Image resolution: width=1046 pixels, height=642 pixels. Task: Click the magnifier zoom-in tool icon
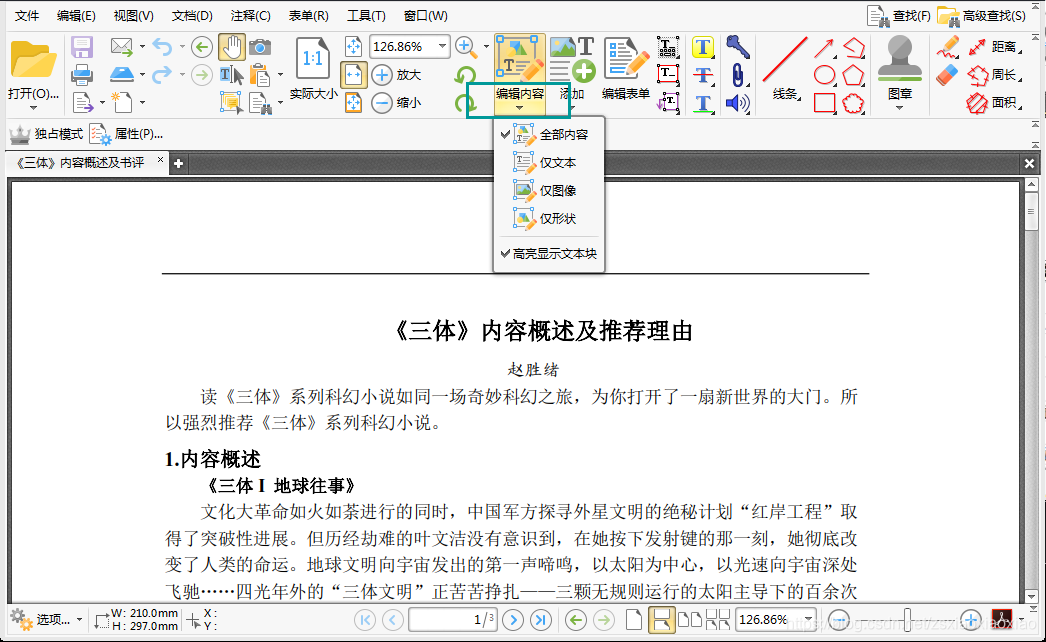466,47
